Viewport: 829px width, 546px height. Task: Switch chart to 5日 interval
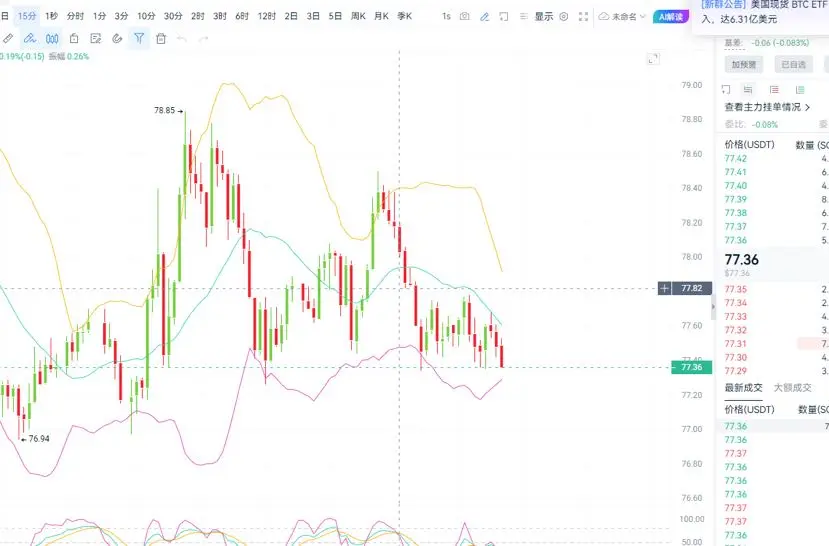335,16
